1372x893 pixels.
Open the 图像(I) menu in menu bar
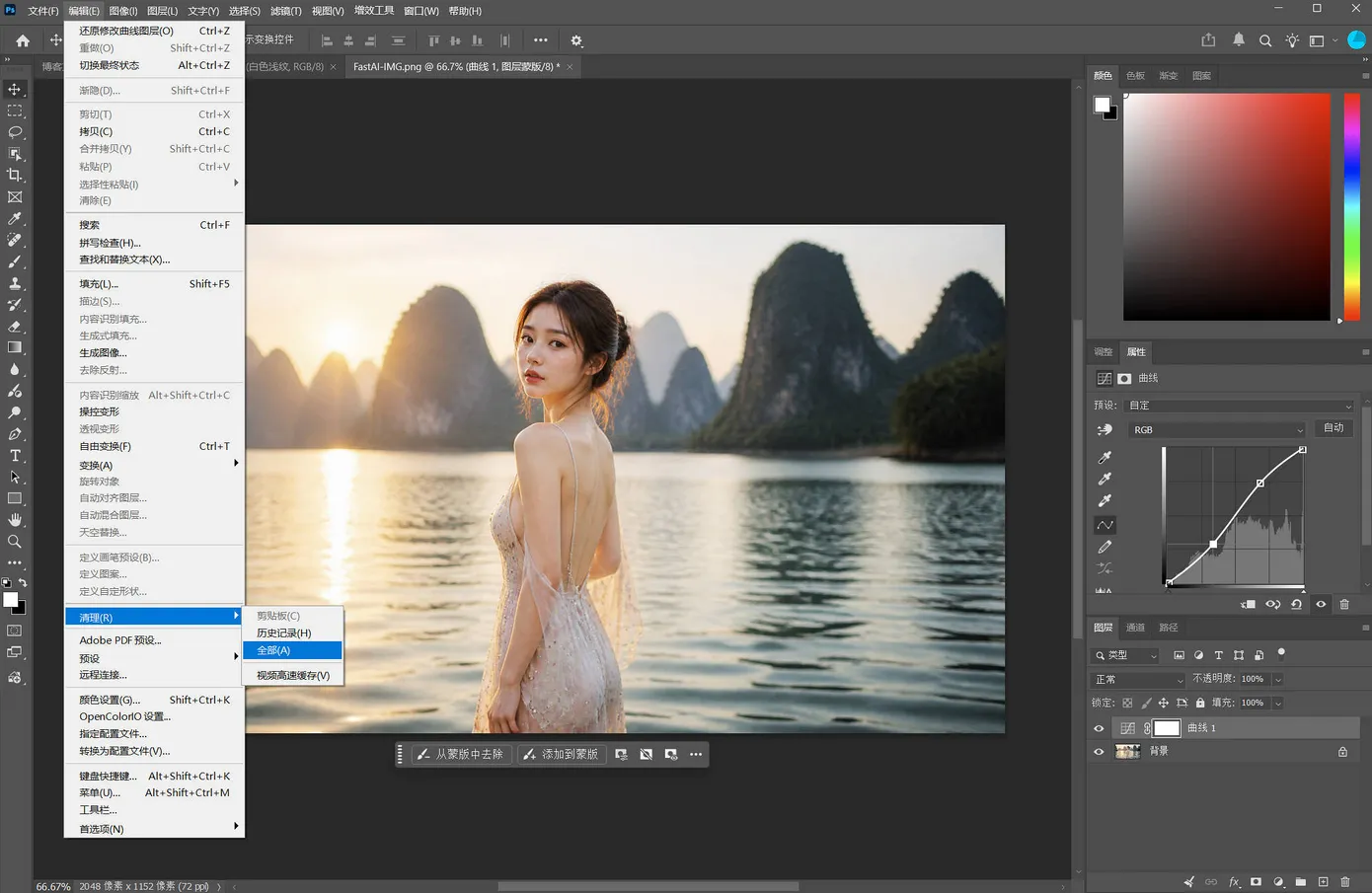pos(123,11)
